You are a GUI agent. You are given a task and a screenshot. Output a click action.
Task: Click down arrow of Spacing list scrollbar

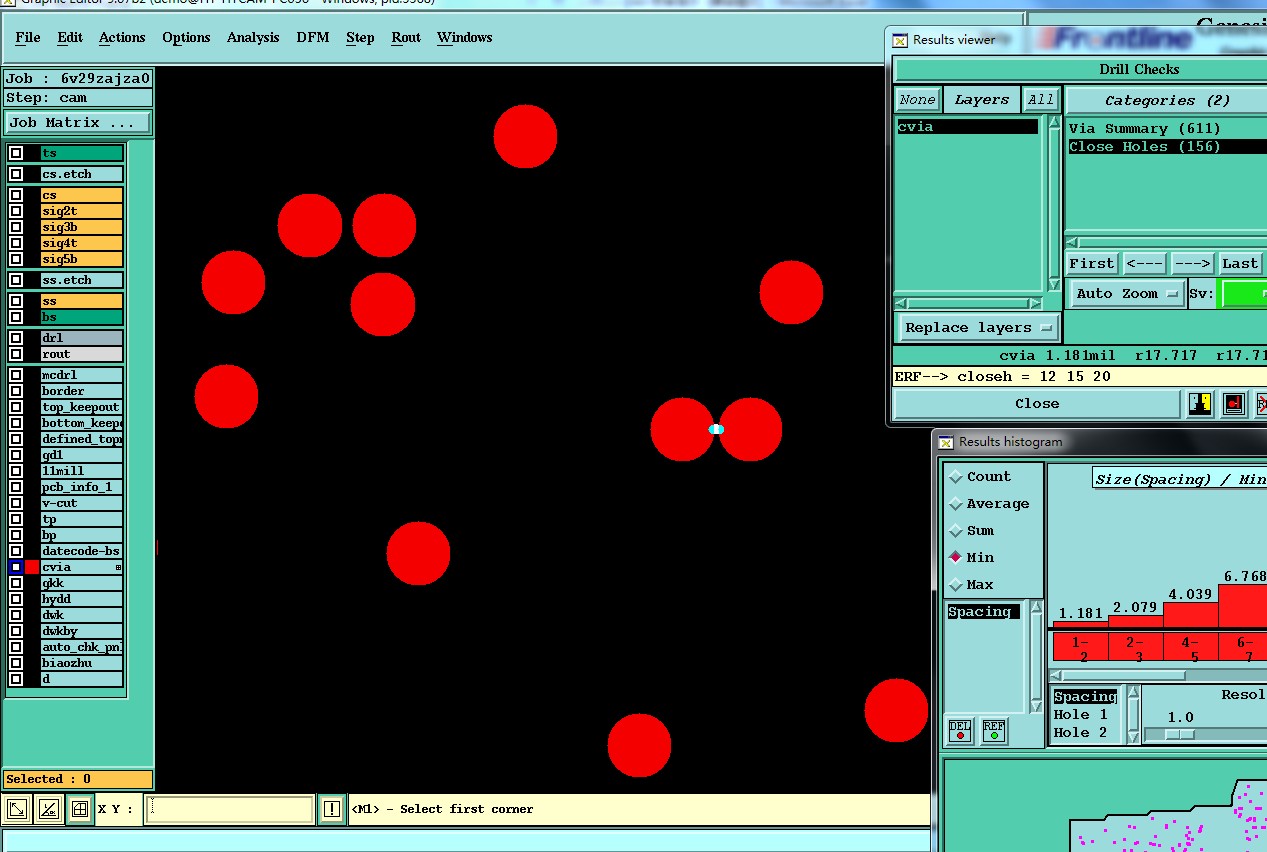(1036, 705)
